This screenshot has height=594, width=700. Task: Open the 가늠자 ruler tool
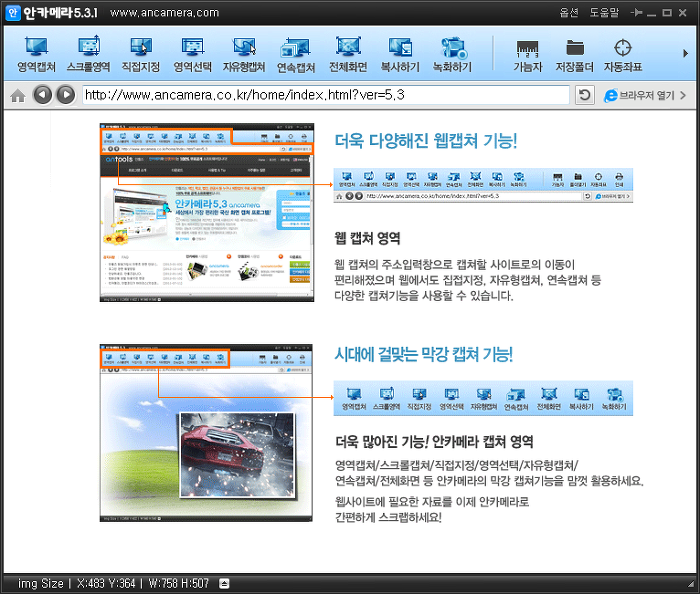[x=527, y=56]
